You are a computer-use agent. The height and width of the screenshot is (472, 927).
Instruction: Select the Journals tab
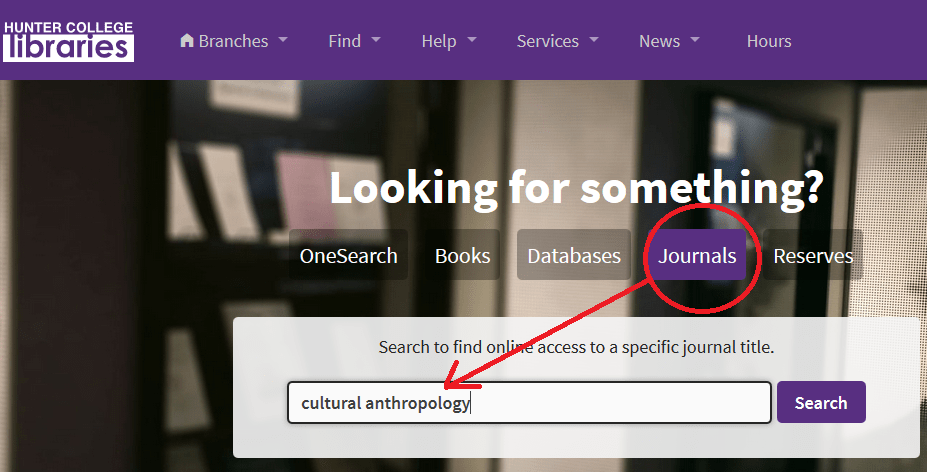coord(697,255)
